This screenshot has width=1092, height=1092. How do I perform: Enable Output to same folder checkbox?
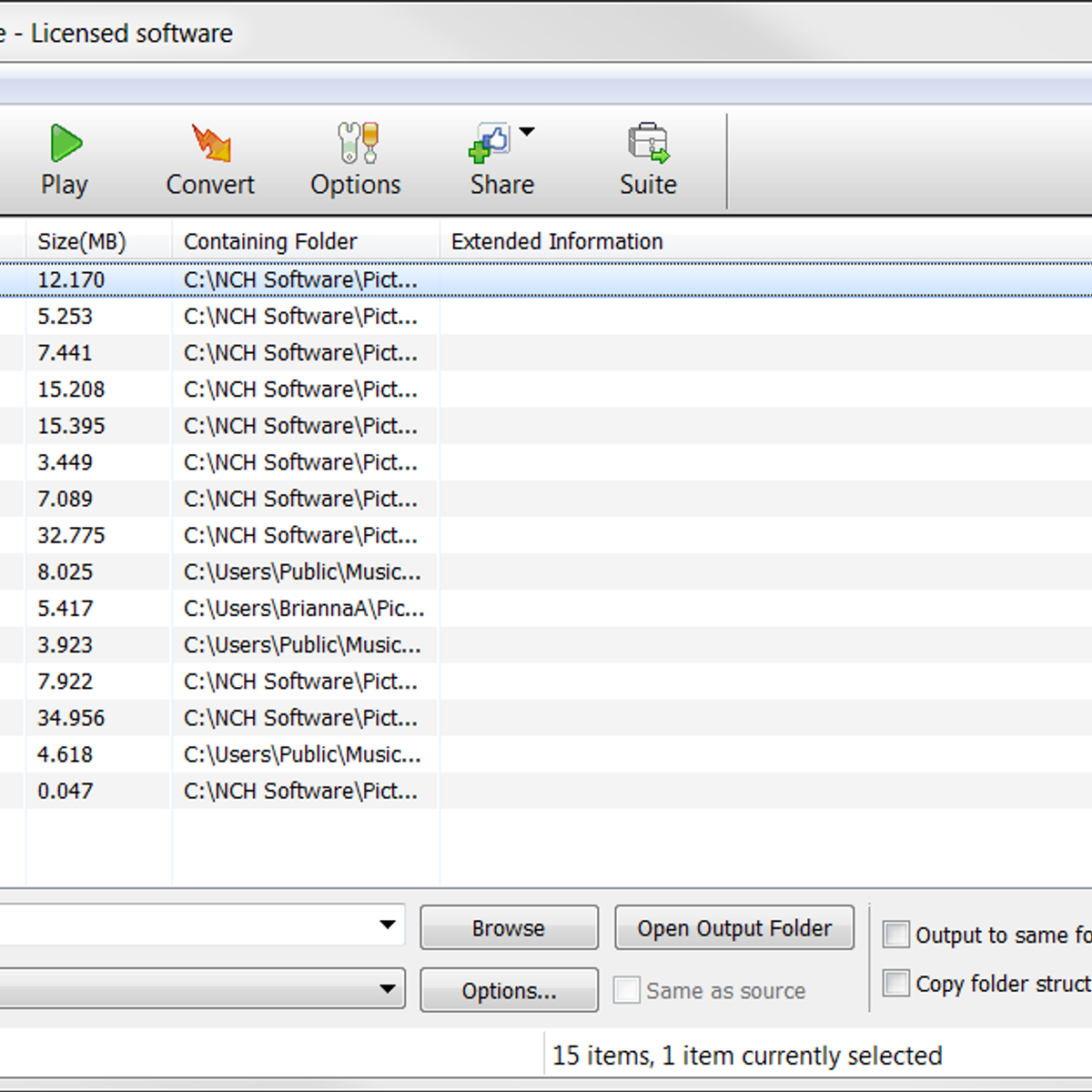tap(896, 935)
